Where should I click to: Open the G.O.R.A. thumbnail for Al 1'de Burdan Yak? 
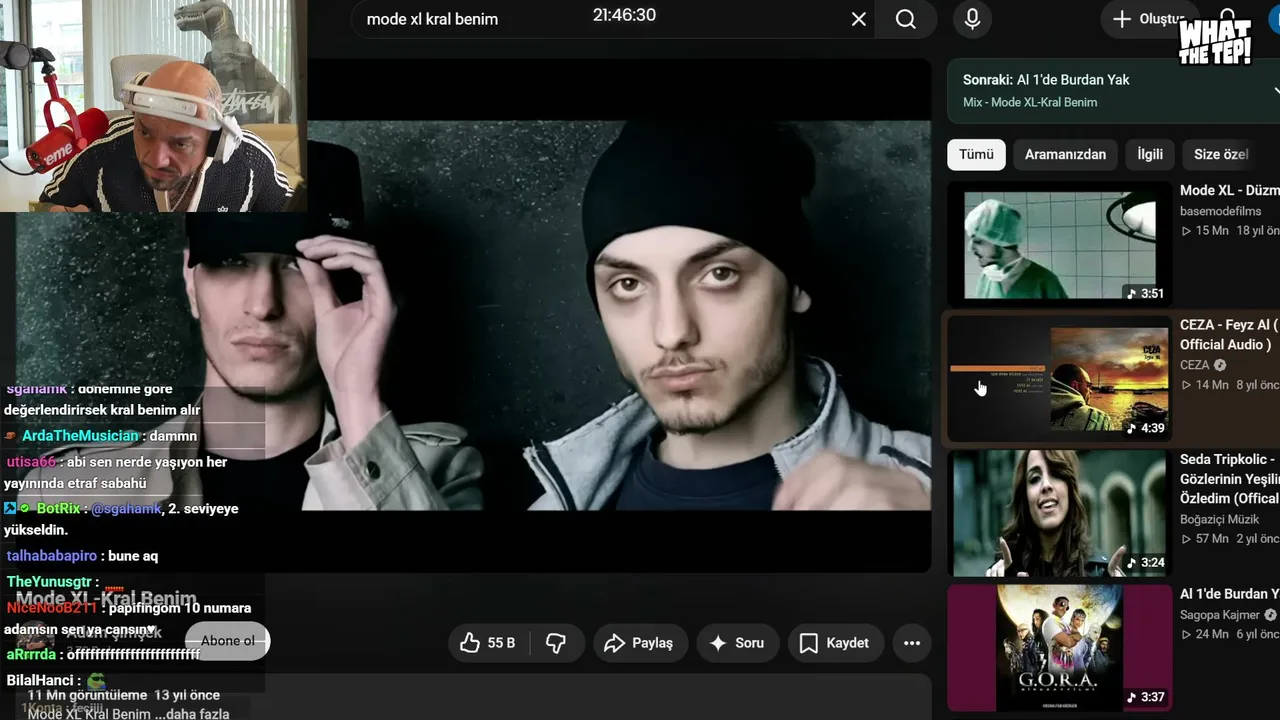(x=1059, y=647)
